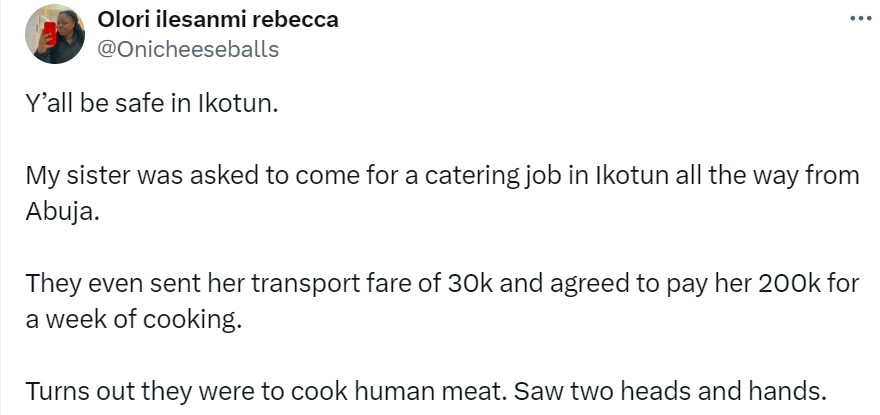Click the line starting "Turns out they were"
Screen dimensions: 880x415
(426, 391)
